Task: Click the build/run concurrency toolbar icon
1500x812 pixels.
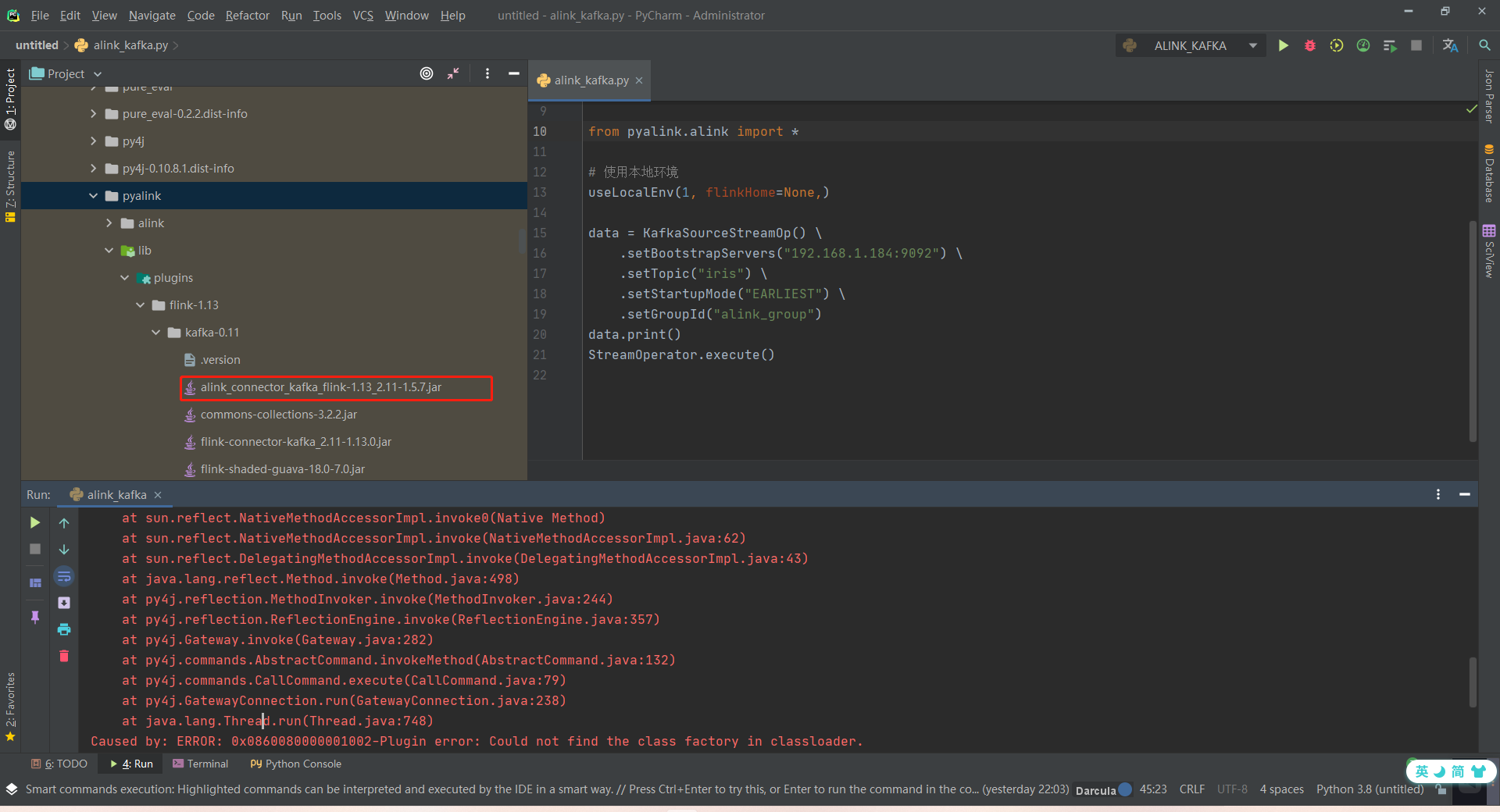Action: 1390,46
